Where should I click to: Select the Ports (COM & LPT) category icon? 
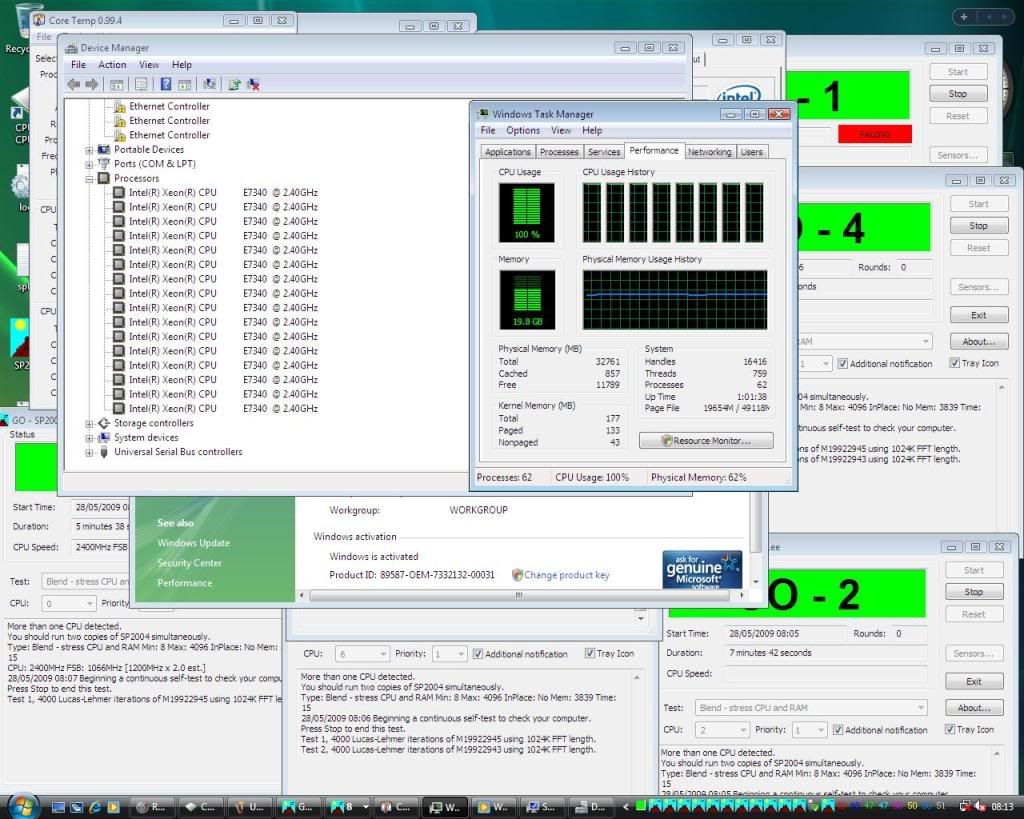(x=104, y=164)
